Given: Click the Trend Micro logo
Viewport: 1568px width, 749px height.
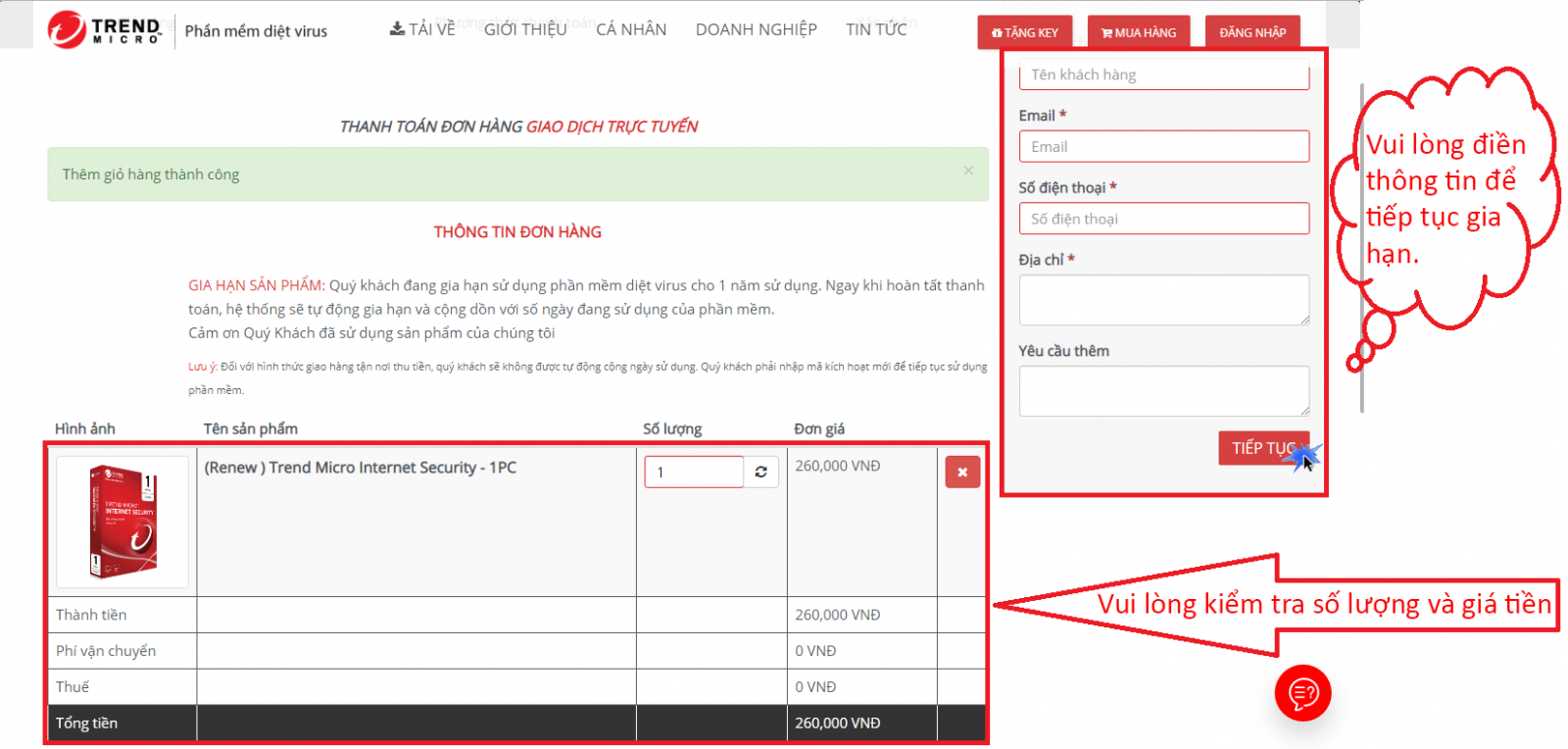Looking at the screenshot, I should click(x=105, y=29).
